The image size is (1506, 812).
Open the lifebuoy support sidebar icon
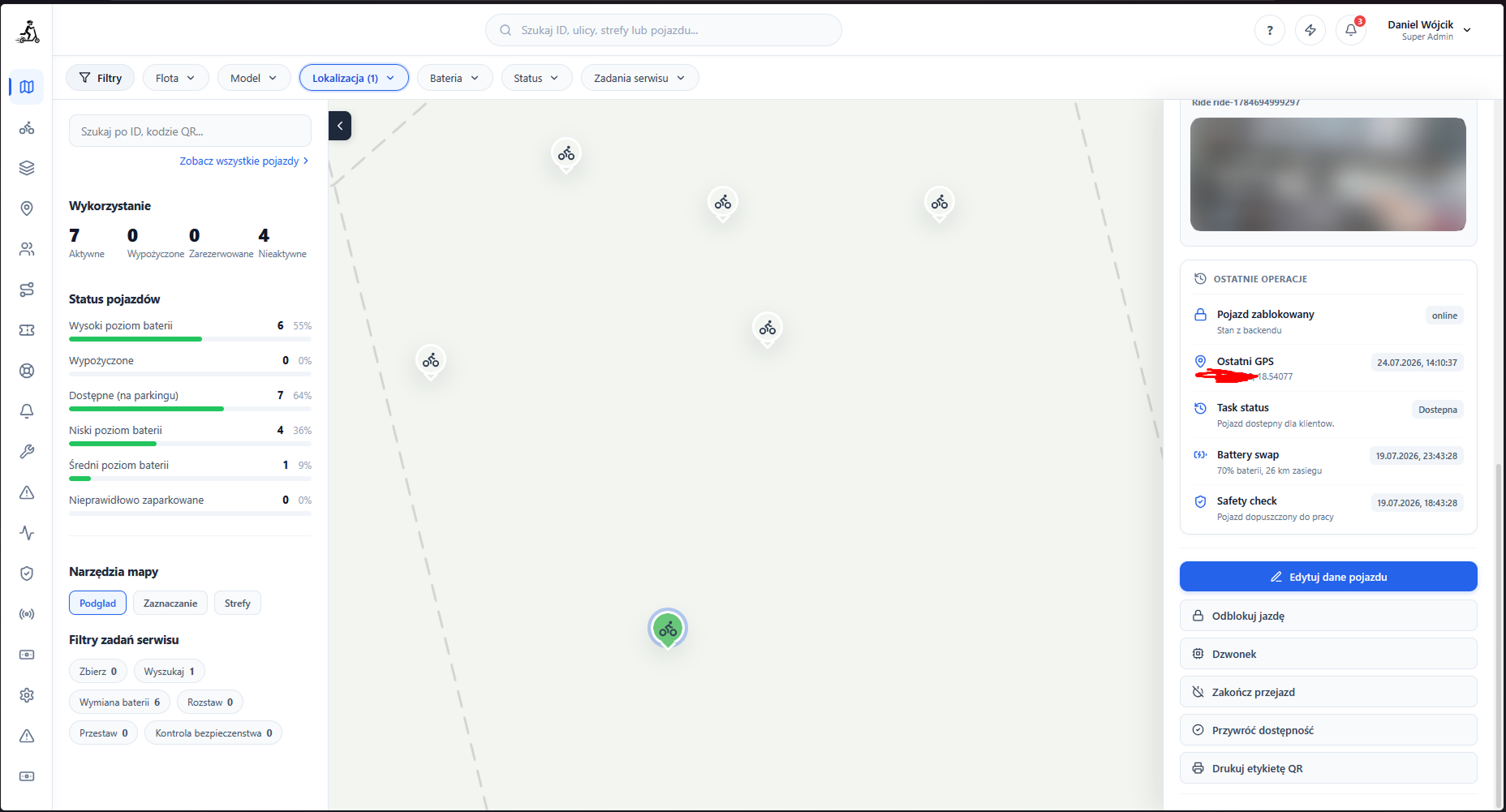pyautogui.click(x=27, y=371)
